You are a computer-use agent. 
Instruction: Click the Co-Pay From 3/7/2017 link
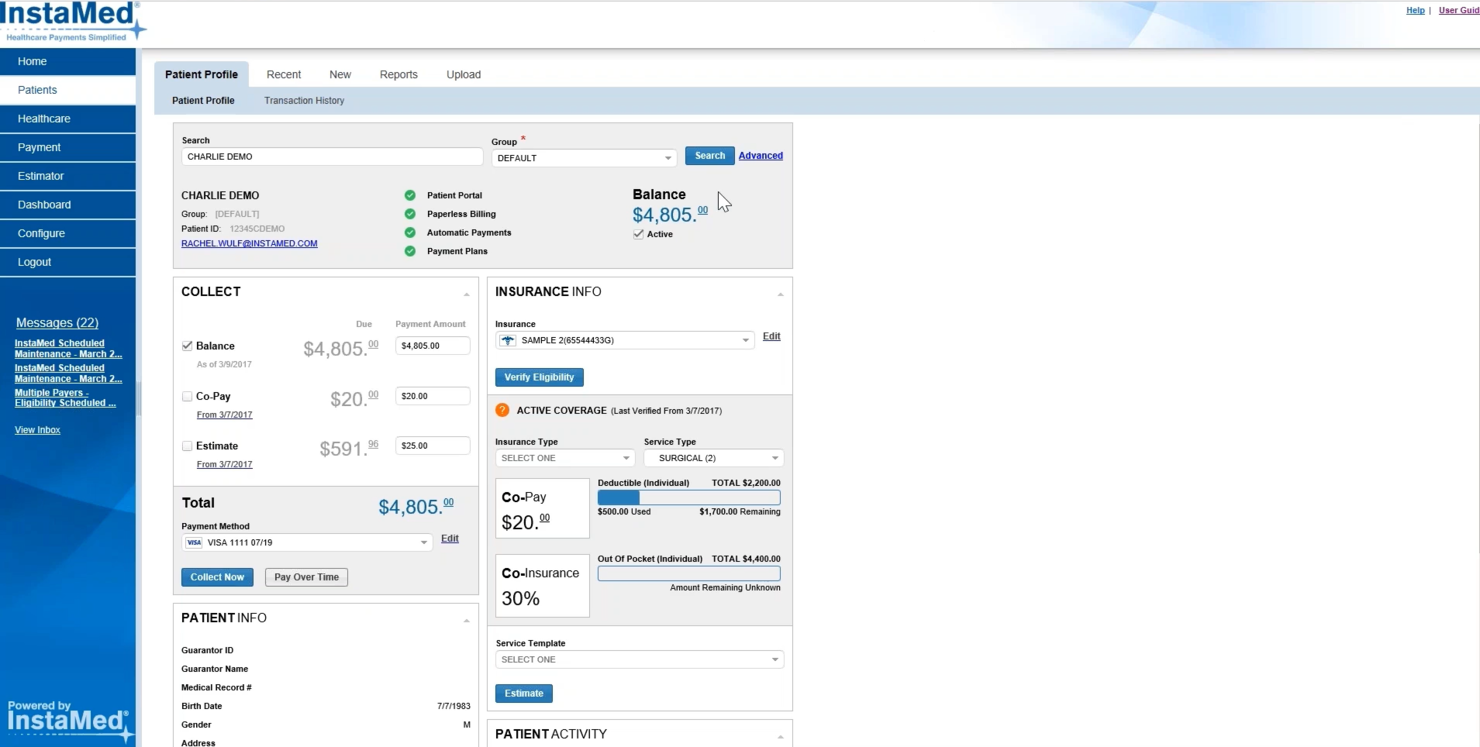click(224, 415)
